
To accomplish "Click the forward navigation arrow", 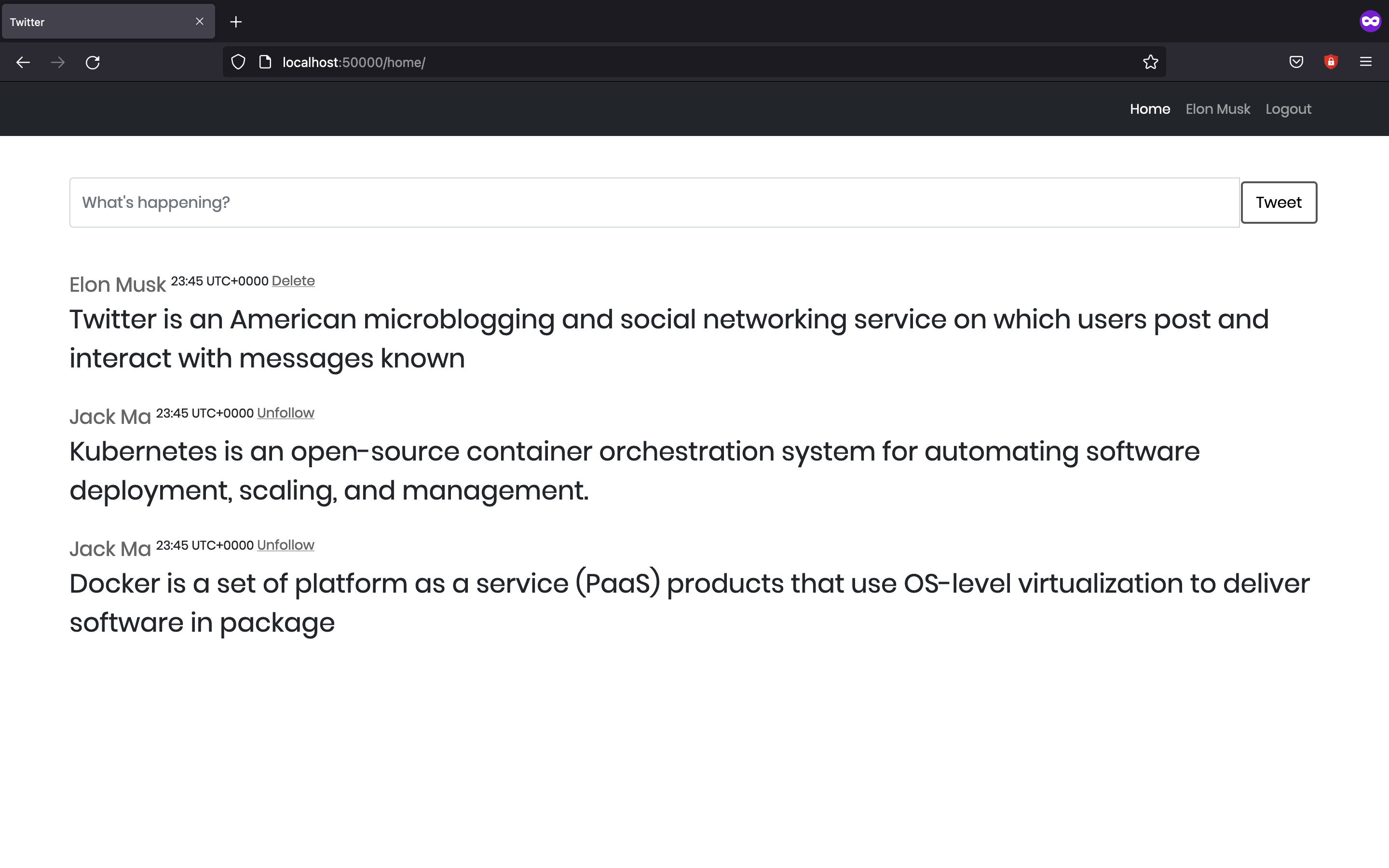I will coord(58,62).
